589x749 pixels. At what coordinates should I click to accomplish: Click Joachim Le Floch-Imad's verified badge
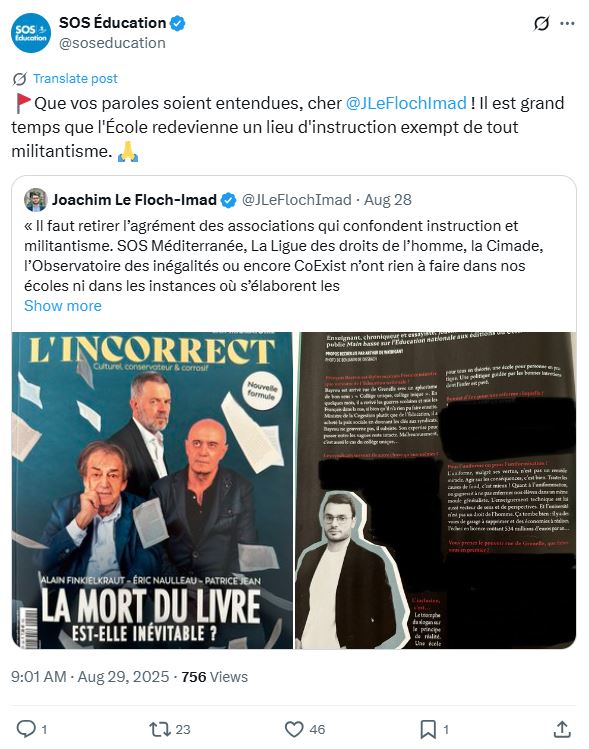pos(228,200)
